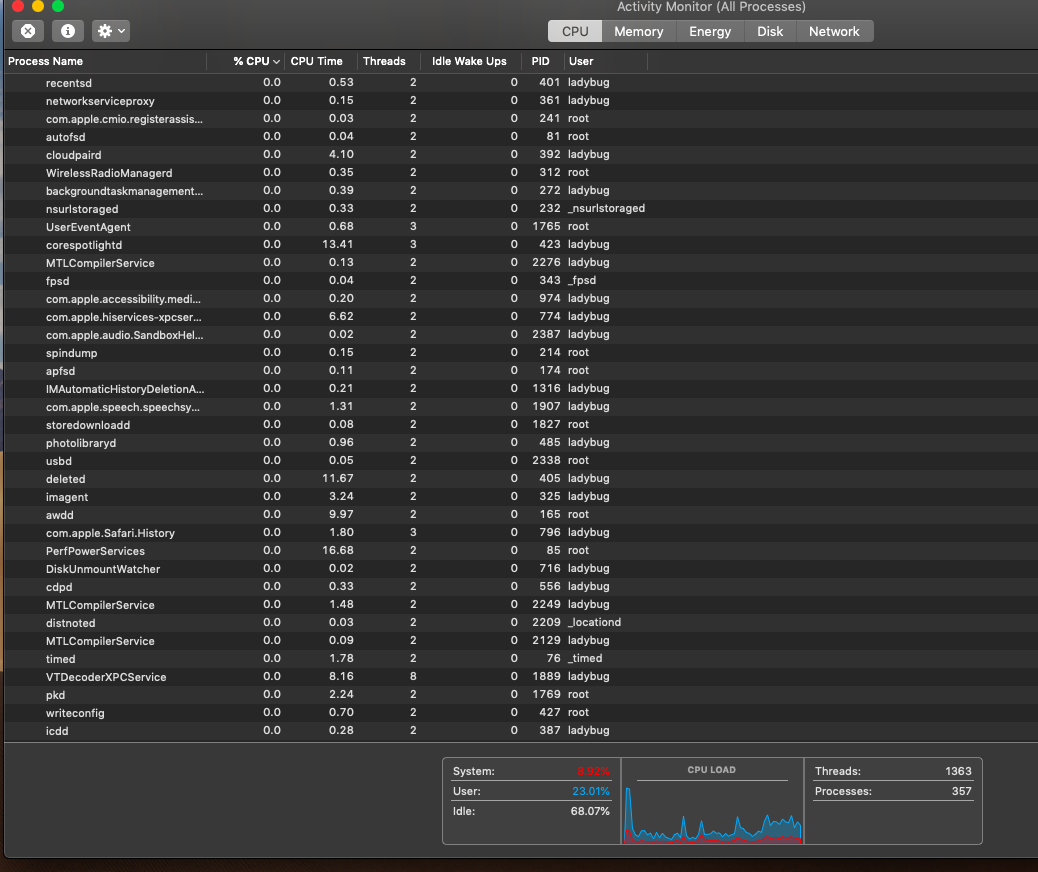Image resolution: width=1038 pixels, height=872 pixels.
Task: Switch to the Energy tab
Action: 710,31
